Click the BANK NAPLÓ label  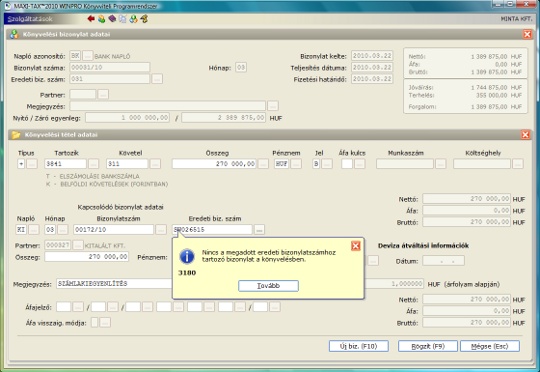tap(112, 56)
